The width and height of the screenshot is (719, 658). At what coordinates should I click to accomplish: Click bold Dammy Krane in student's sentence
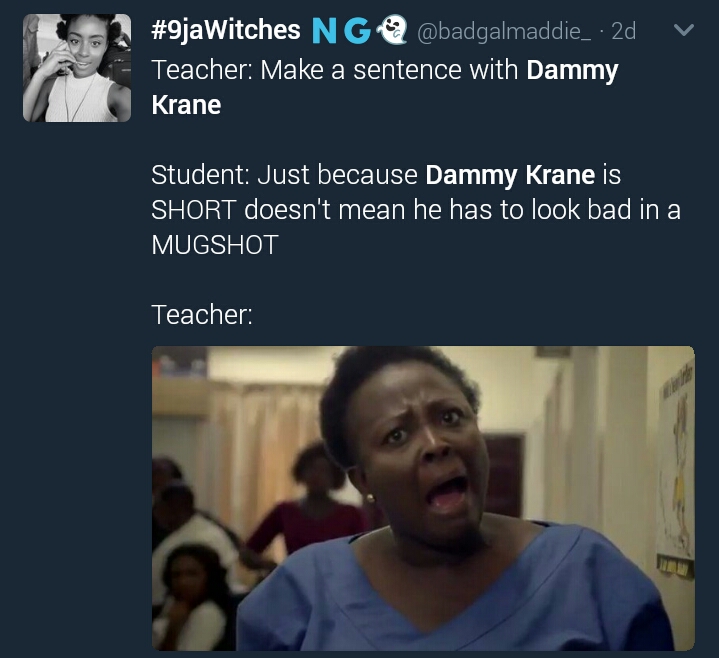click(x=510, y=175)
